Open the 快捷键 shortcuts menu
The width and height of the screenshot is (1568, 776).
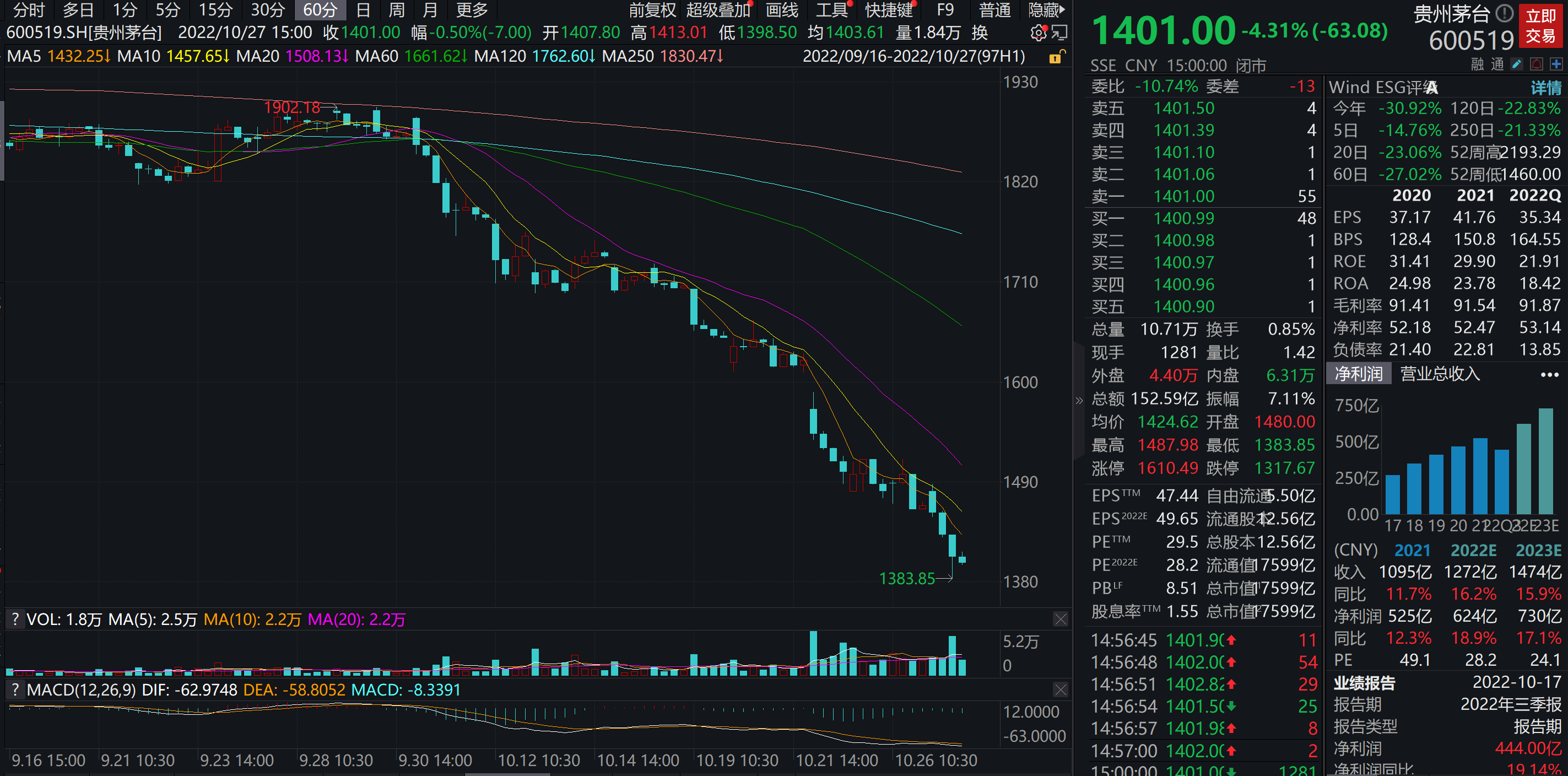(889, 10)
